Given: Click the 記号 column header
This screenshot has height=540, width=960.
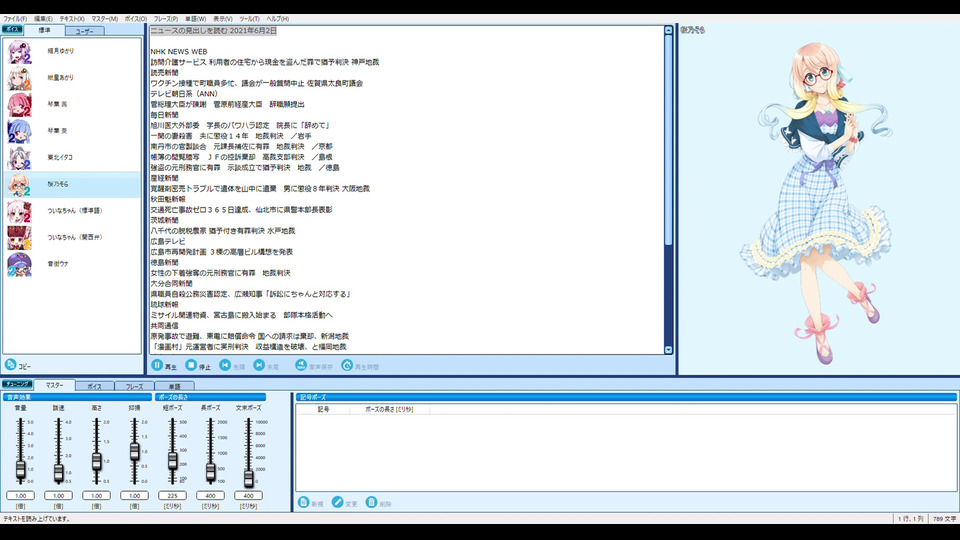Looking at the screenshot, I should click(x=323, y=409).
